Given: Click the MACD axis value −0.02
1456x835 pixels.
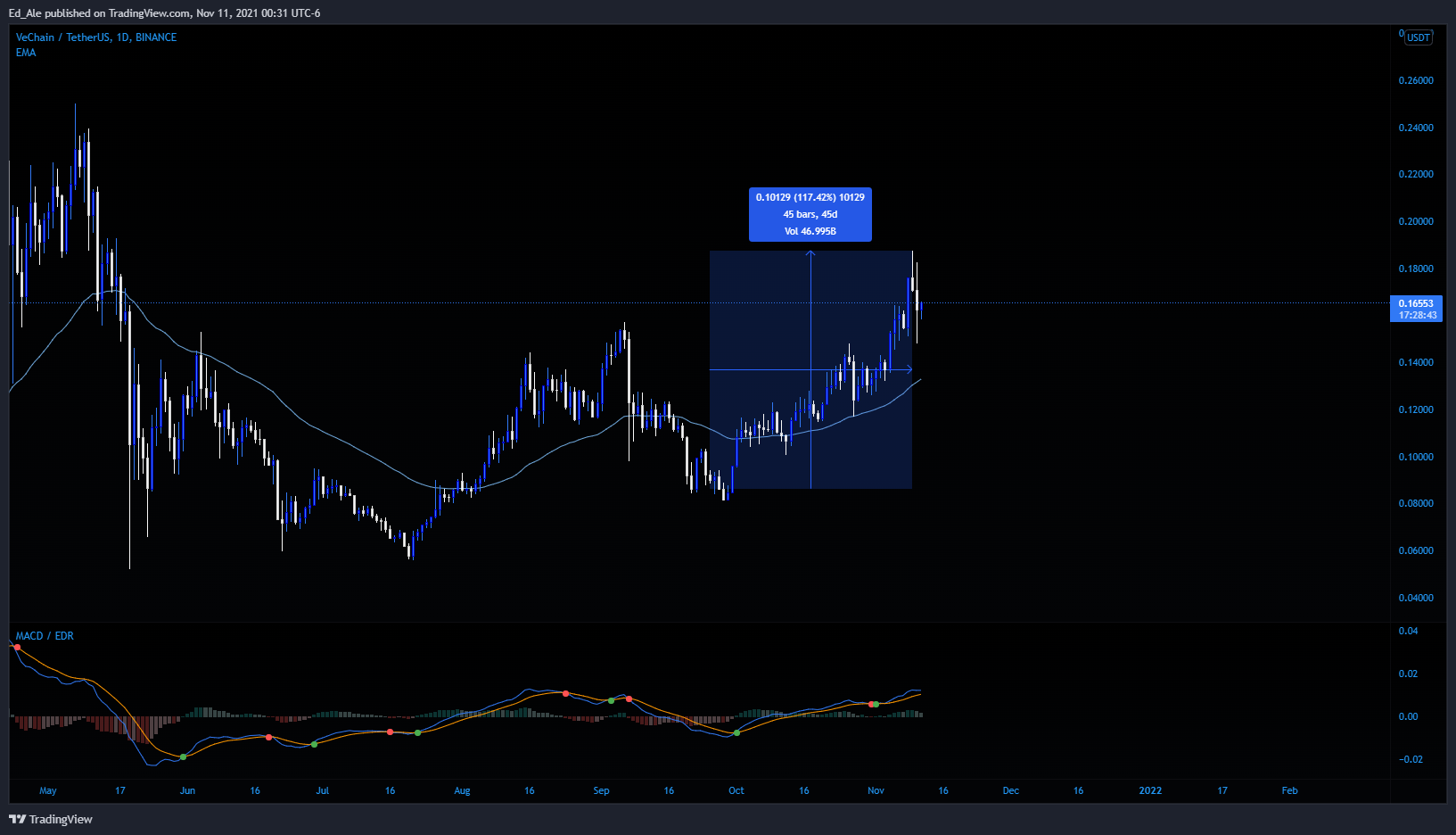Looking at the screenshot, I should pyautogui.click(x=1411, y=759).
